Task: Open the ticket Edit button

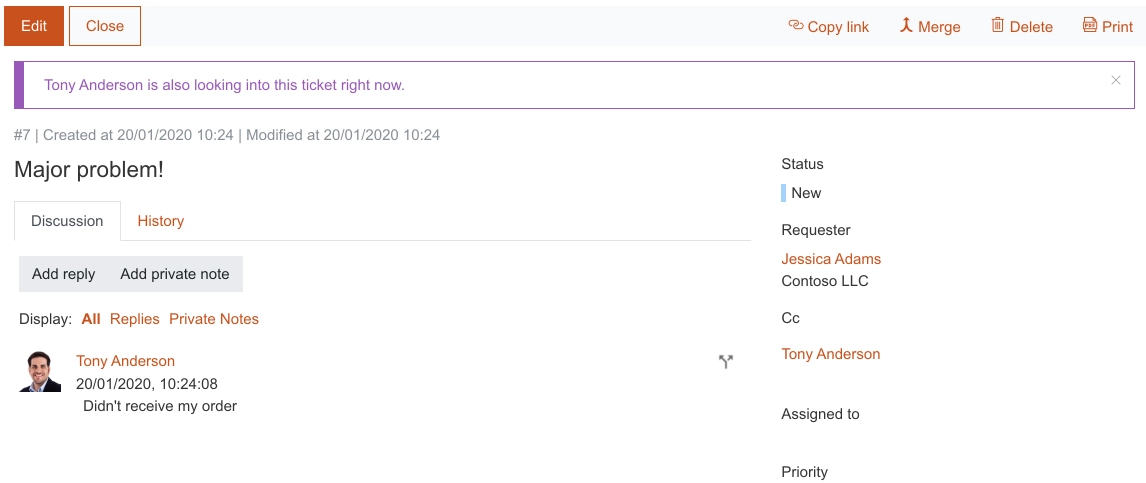Action: (x=34, y=26)
